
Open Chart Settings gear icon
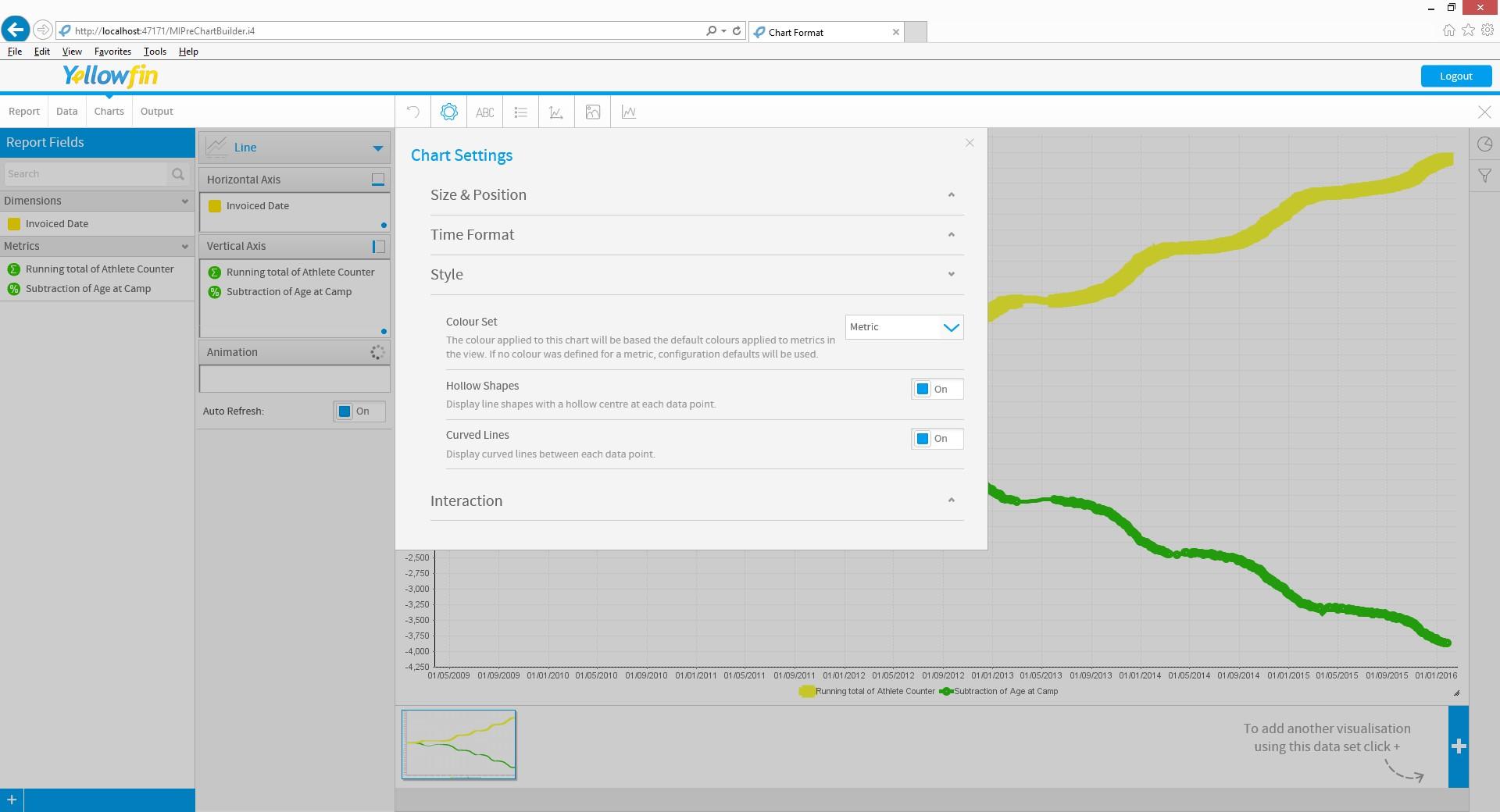tap(448, 112)
